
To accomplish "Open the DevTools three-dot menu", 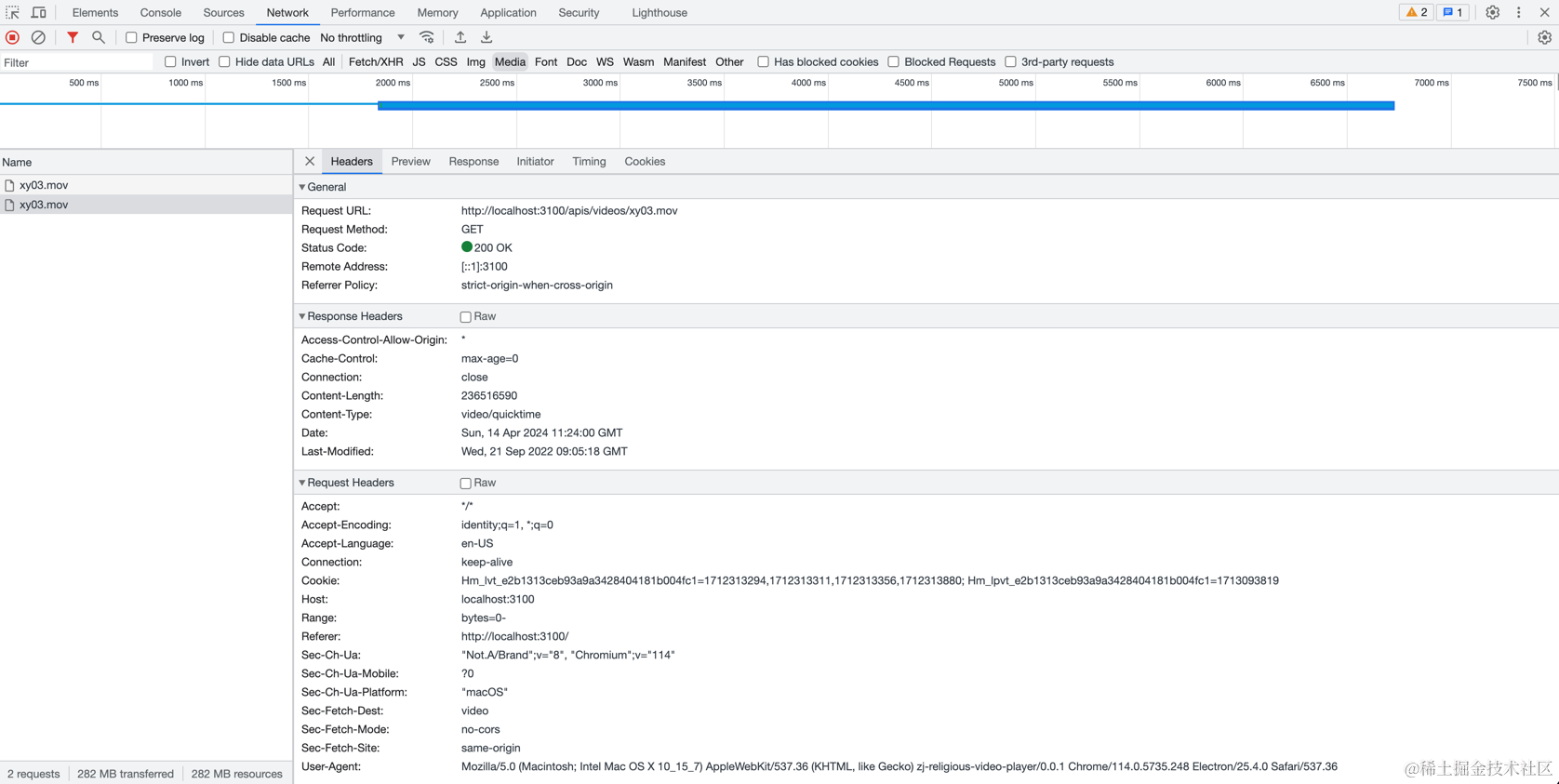I will click(x=1519, y=12).
